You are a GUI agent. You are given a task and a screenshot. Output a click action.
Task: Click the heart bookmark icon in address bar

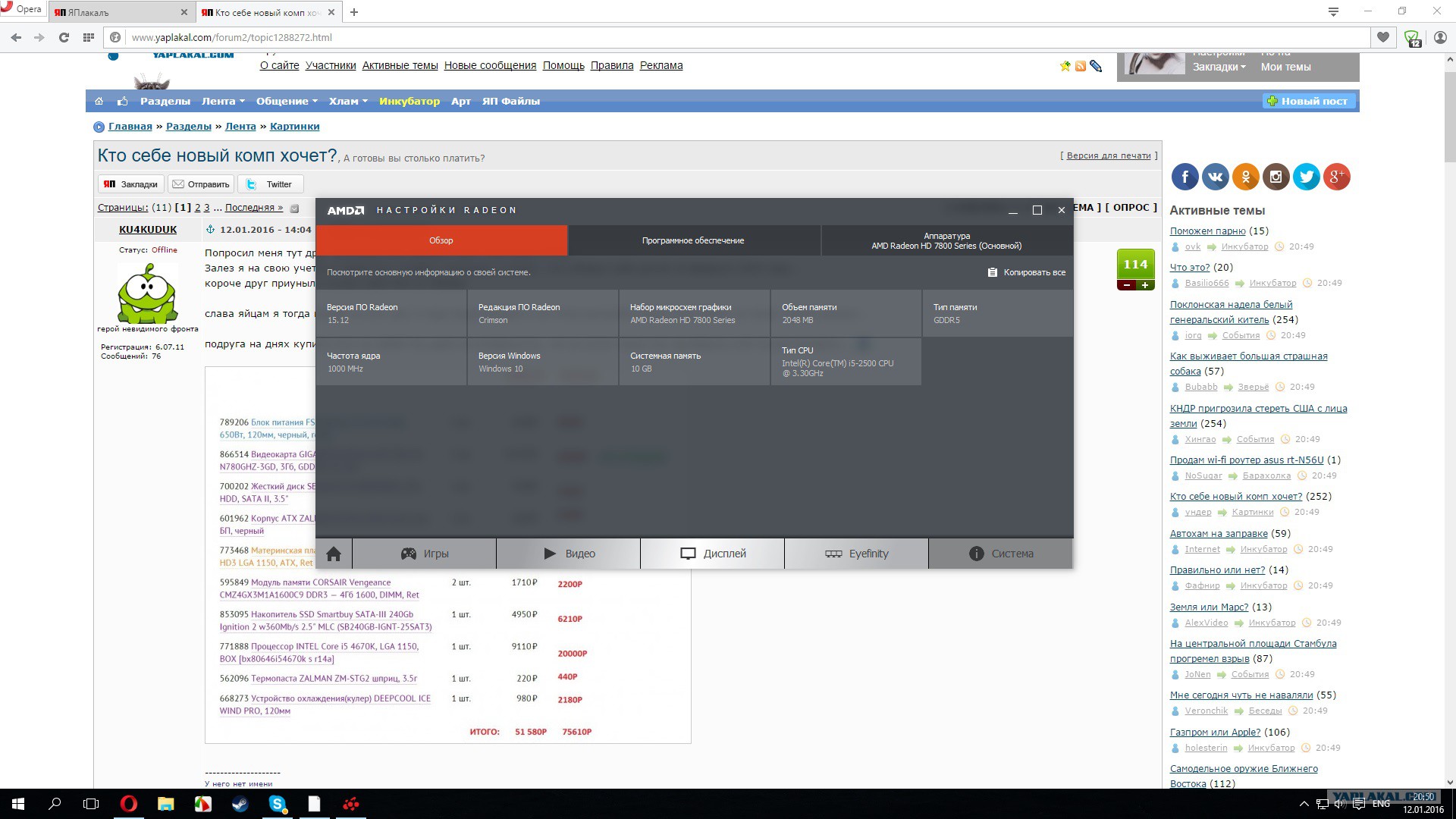click(1383, 37)
